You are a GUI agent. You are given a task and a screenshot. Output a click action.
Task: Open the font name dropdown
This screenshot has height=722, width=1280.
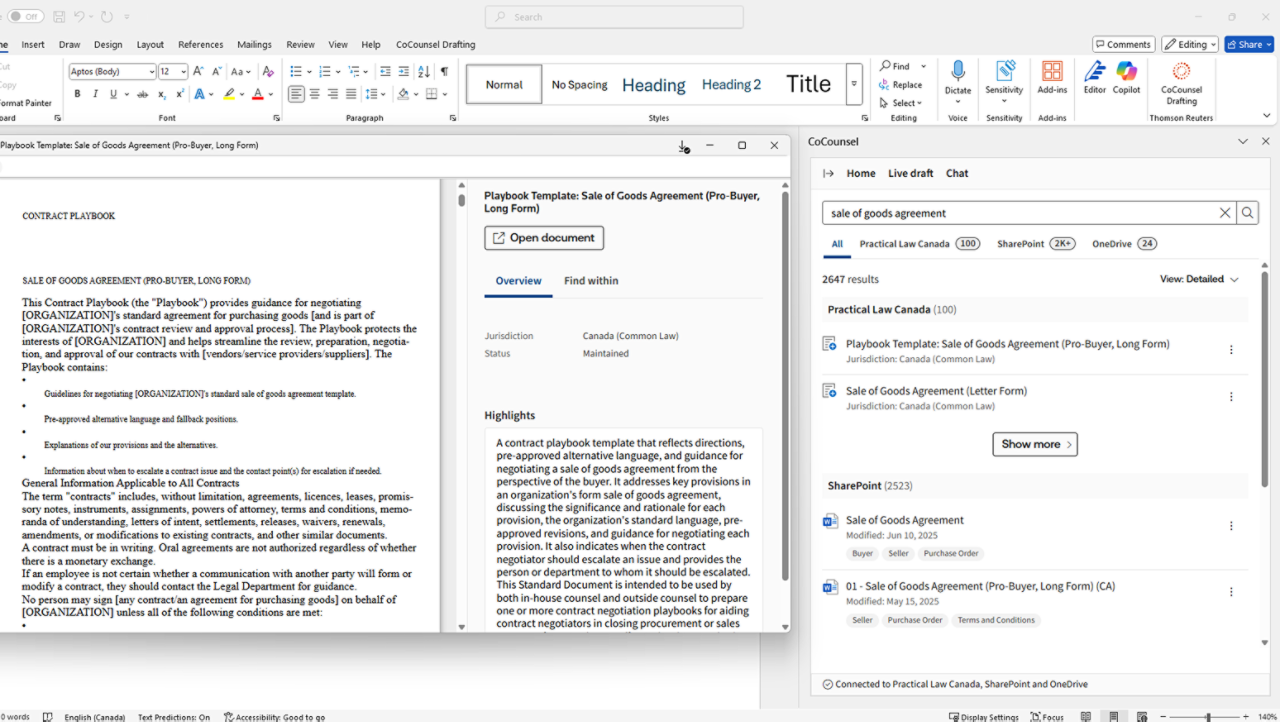[x=151, y=72]
